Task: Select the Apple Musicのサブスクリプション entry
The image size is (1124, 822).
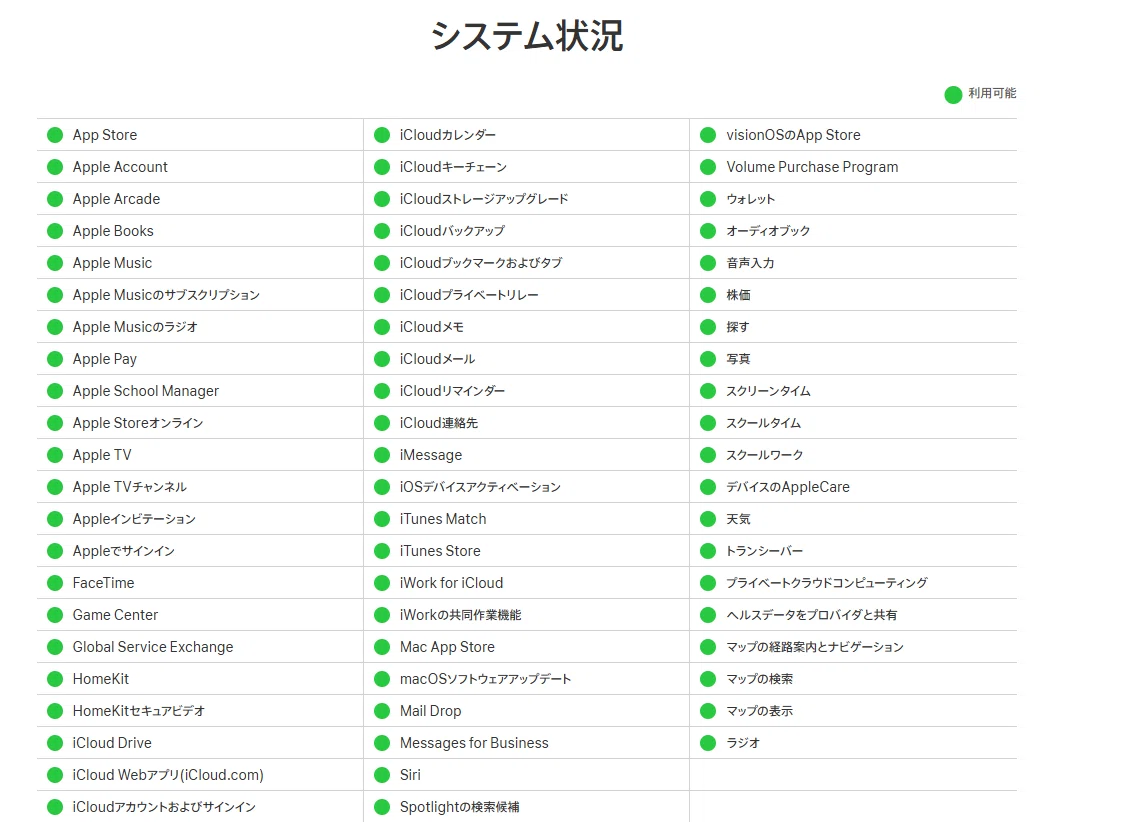Action: tap(166, 295)
